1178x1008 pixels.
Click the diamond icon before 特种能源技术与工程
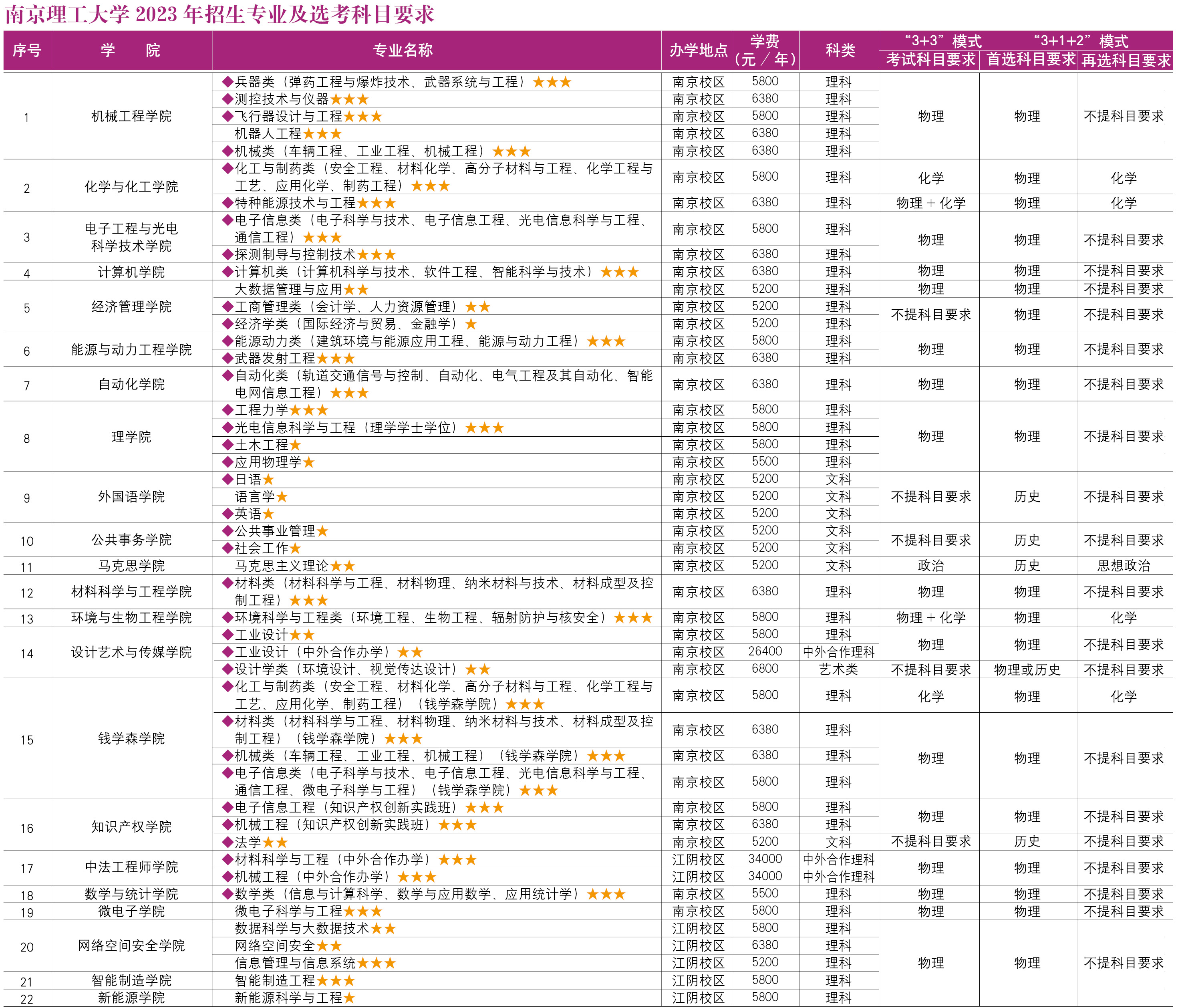pos(228,202)
